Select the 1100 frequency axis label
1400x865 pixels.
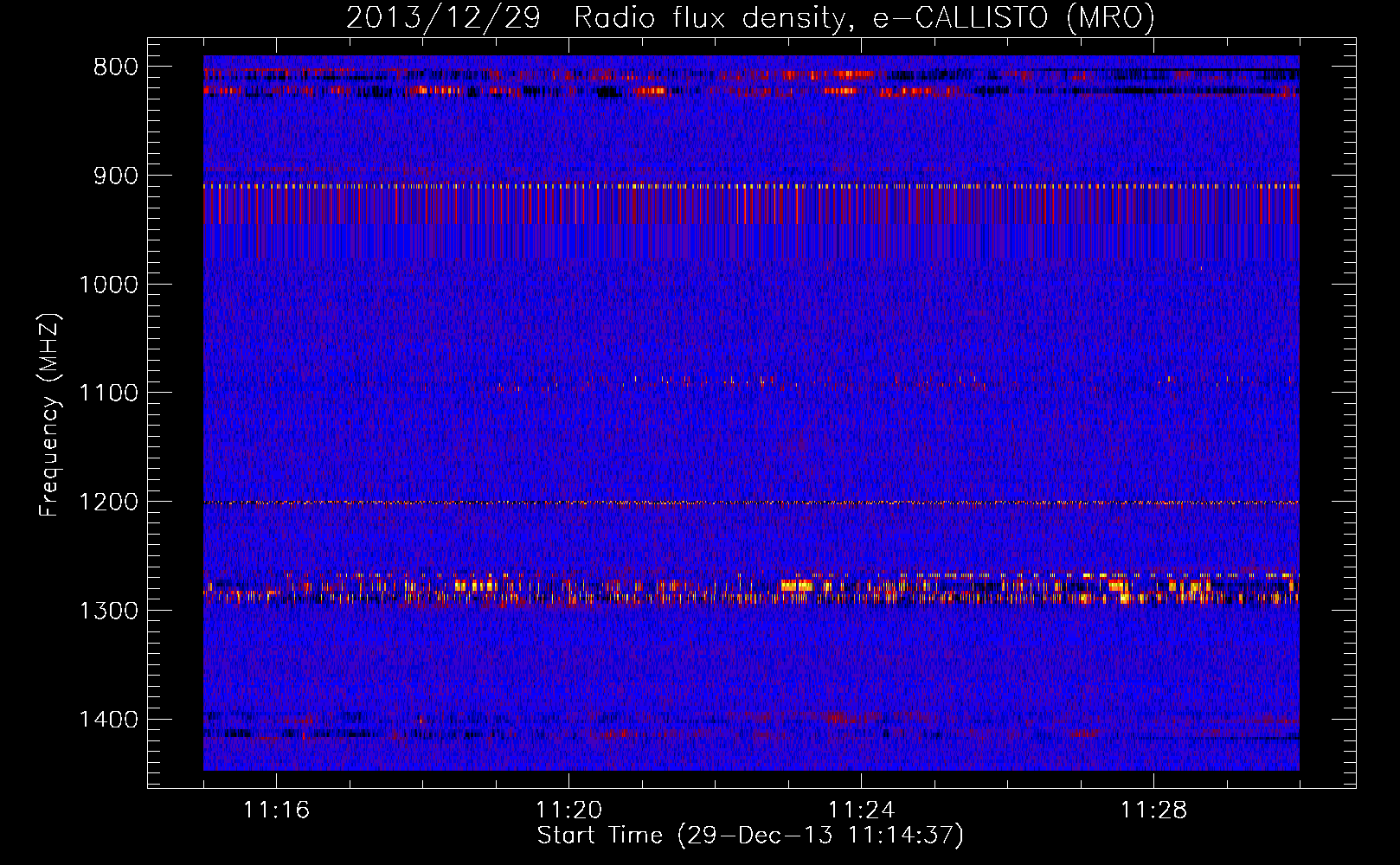pos(108,394)
